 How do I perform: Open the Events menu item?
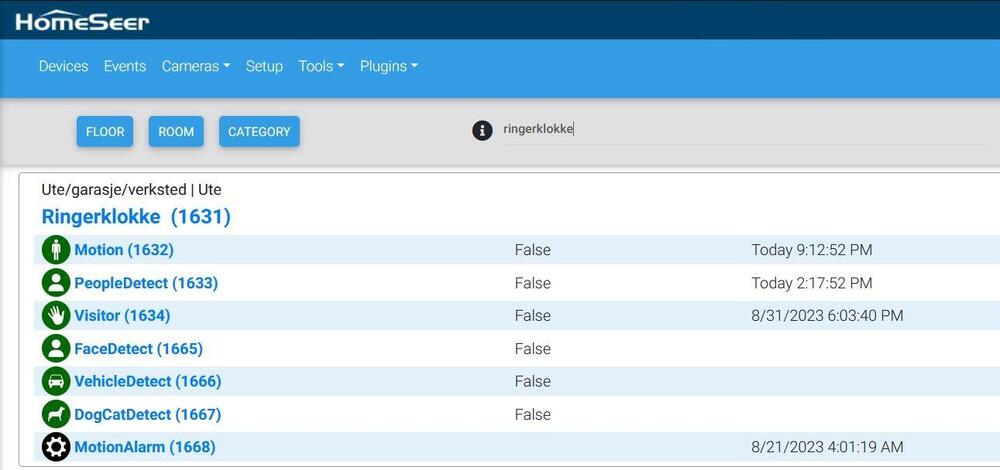(125, 66)
